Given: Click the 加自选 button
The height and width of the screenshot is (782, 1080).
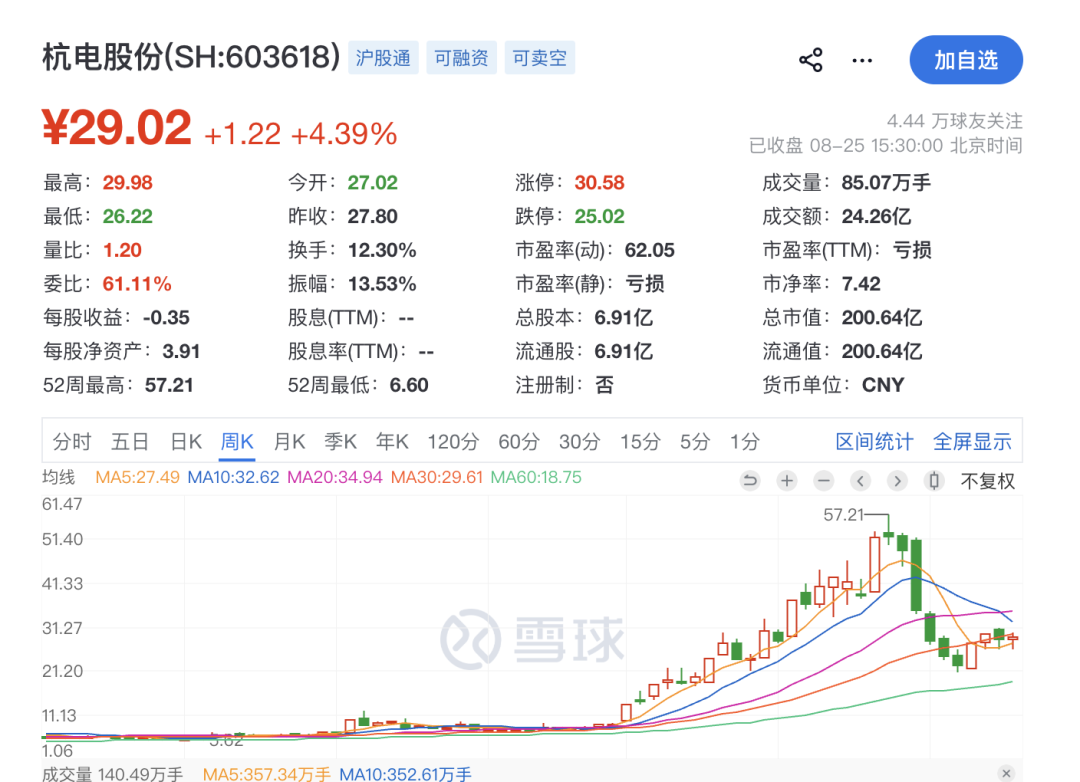Looking at the screenshot, I should point(966,60).
